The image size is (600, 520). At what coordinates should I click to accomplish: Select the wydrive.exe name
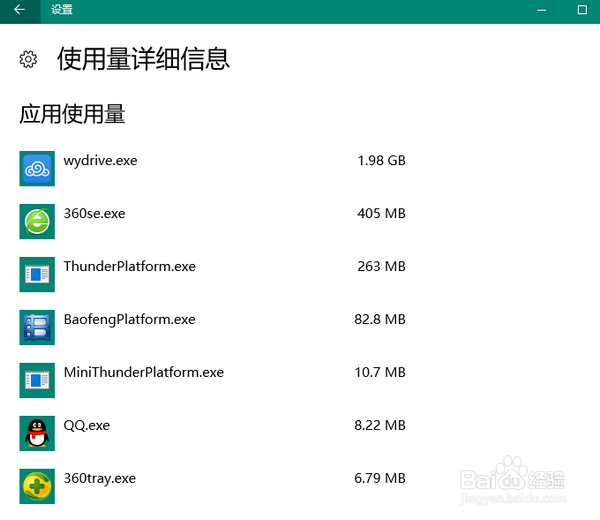click(x=100, y=161)
